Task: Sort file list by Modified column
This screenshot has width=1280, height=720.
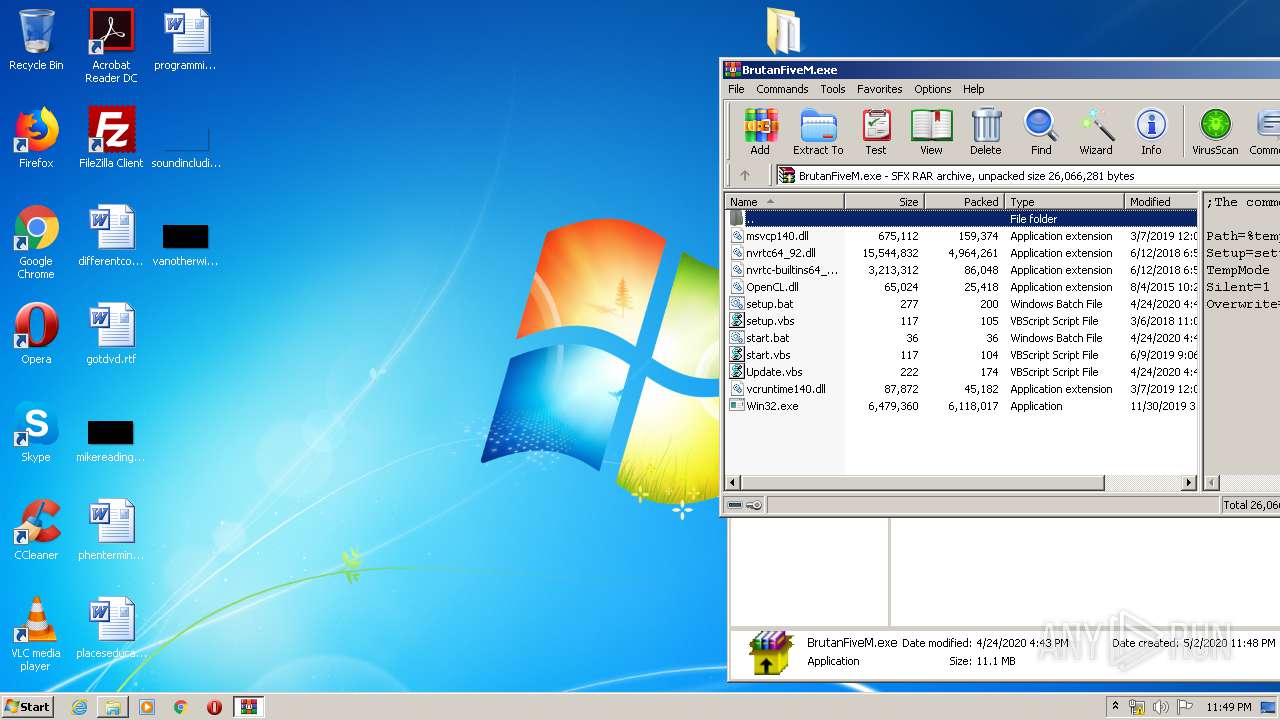Action: point(1160,201)
